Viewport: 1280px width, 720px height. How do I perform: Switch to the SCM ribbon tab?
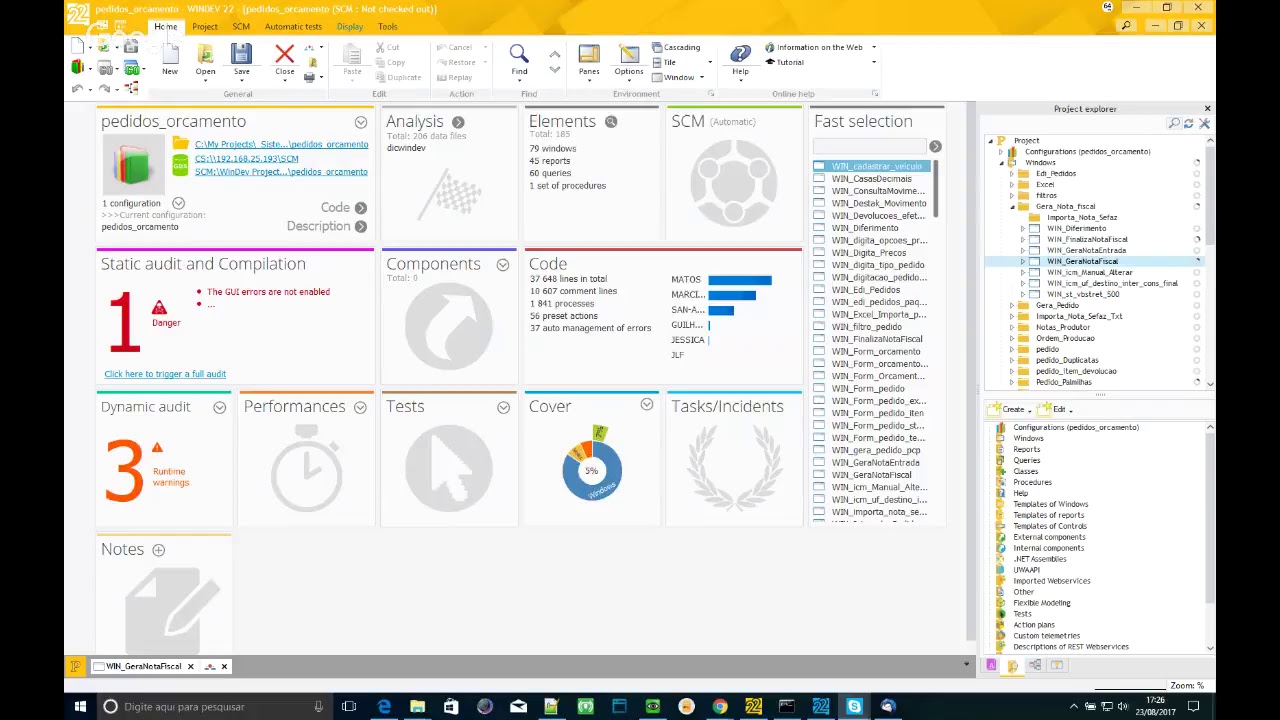click(241, 27)
